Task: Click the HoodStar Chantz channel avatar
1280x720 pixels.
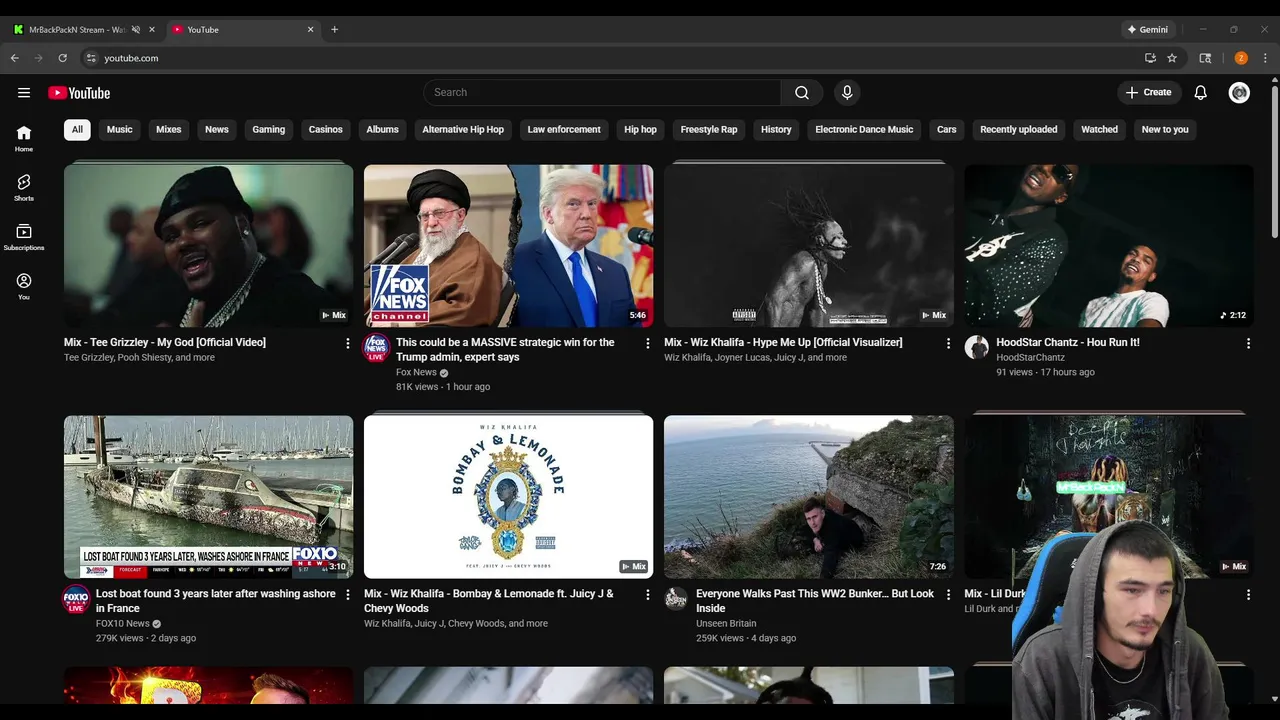Action: coord(976,348)
